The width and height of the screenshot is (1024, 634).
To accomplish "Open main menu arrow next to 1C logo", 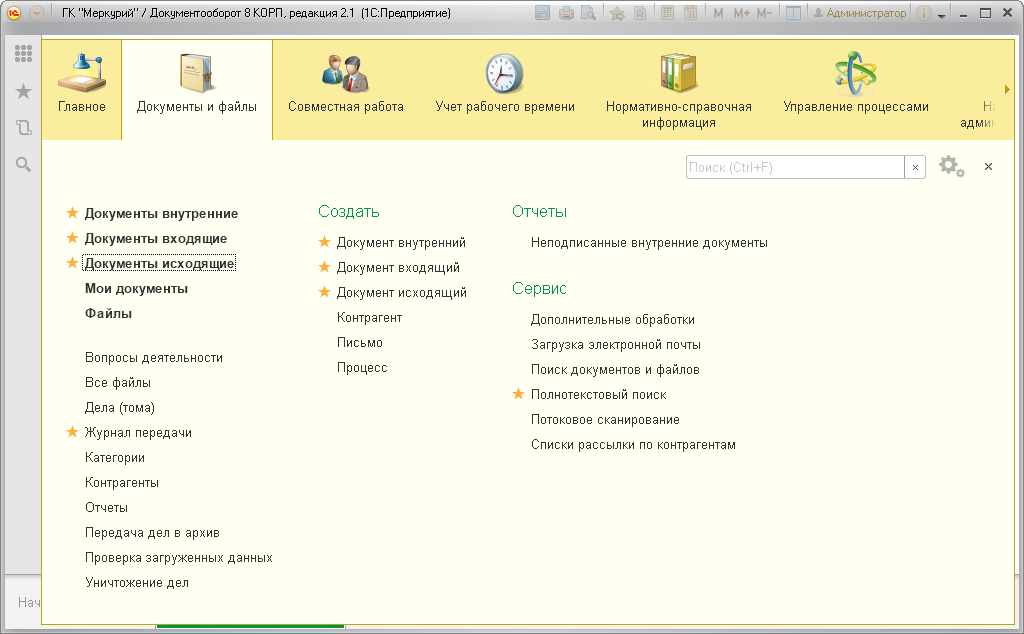I will [x=37, y=13].
